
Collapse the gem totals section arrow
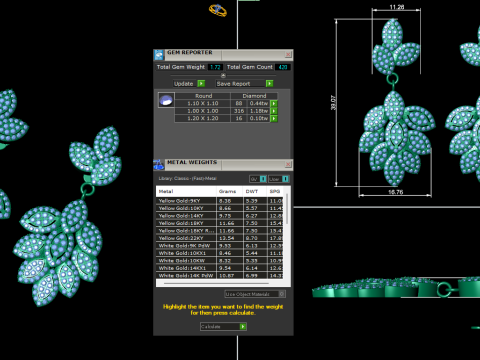223,75
